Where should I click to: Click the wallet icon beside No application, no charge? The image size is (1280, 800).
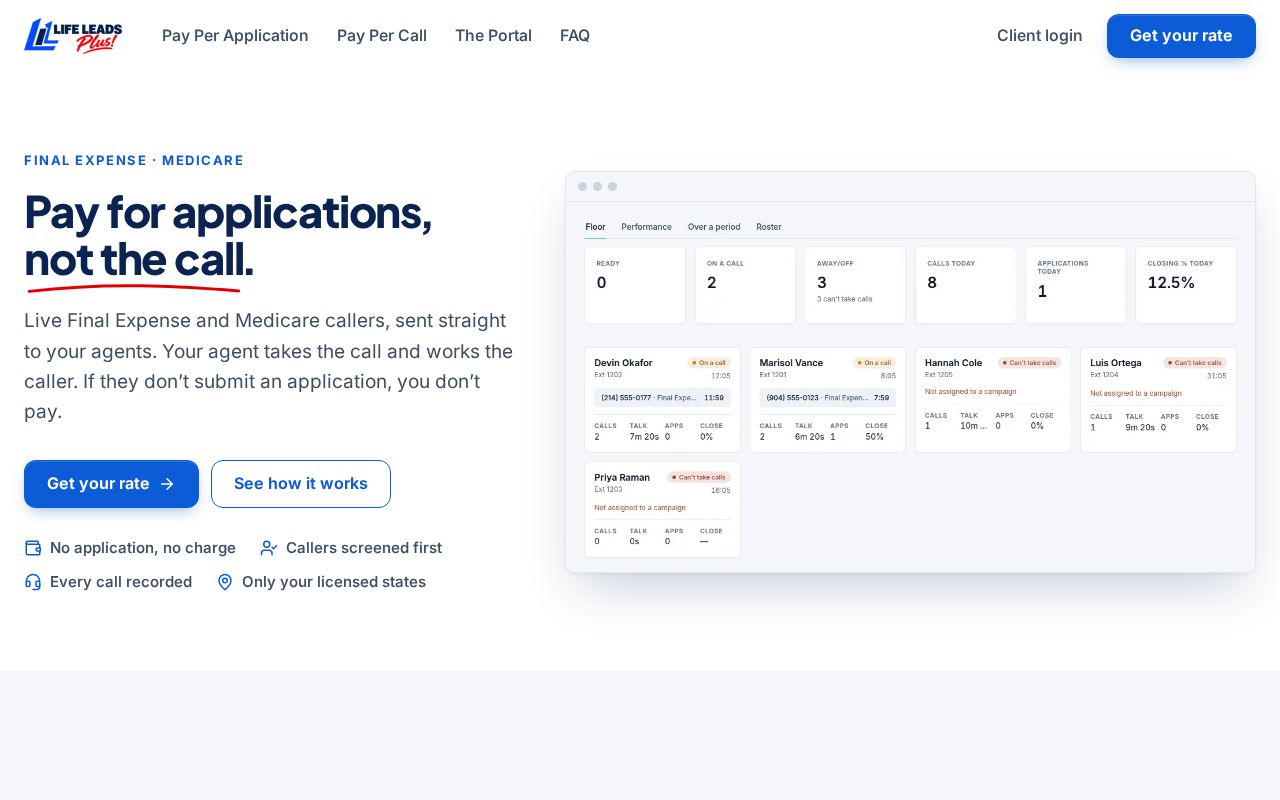click(x=33, y=548)
